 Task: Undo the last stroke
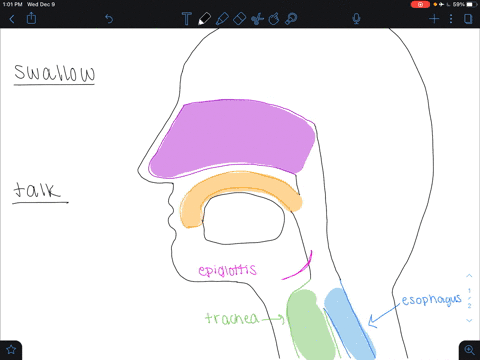pyautogui.click(x=109, y=19)
